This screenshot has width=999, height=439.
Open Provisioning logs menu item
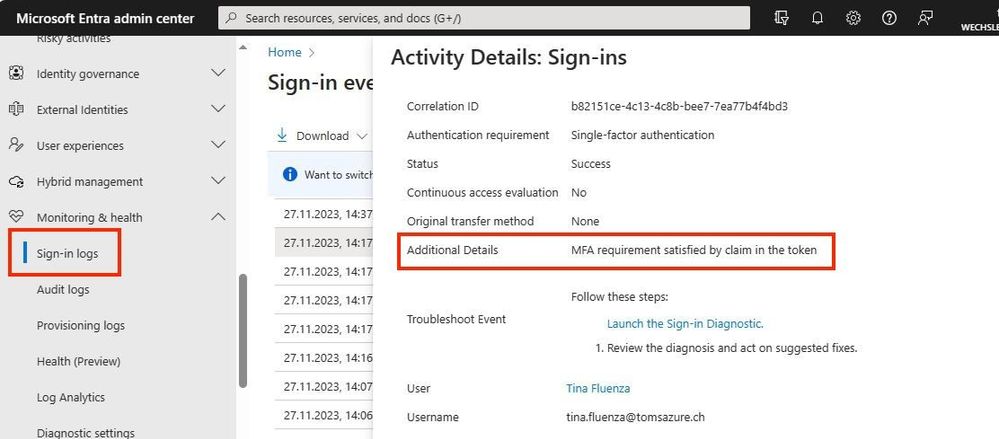click(x=81, y=325)
